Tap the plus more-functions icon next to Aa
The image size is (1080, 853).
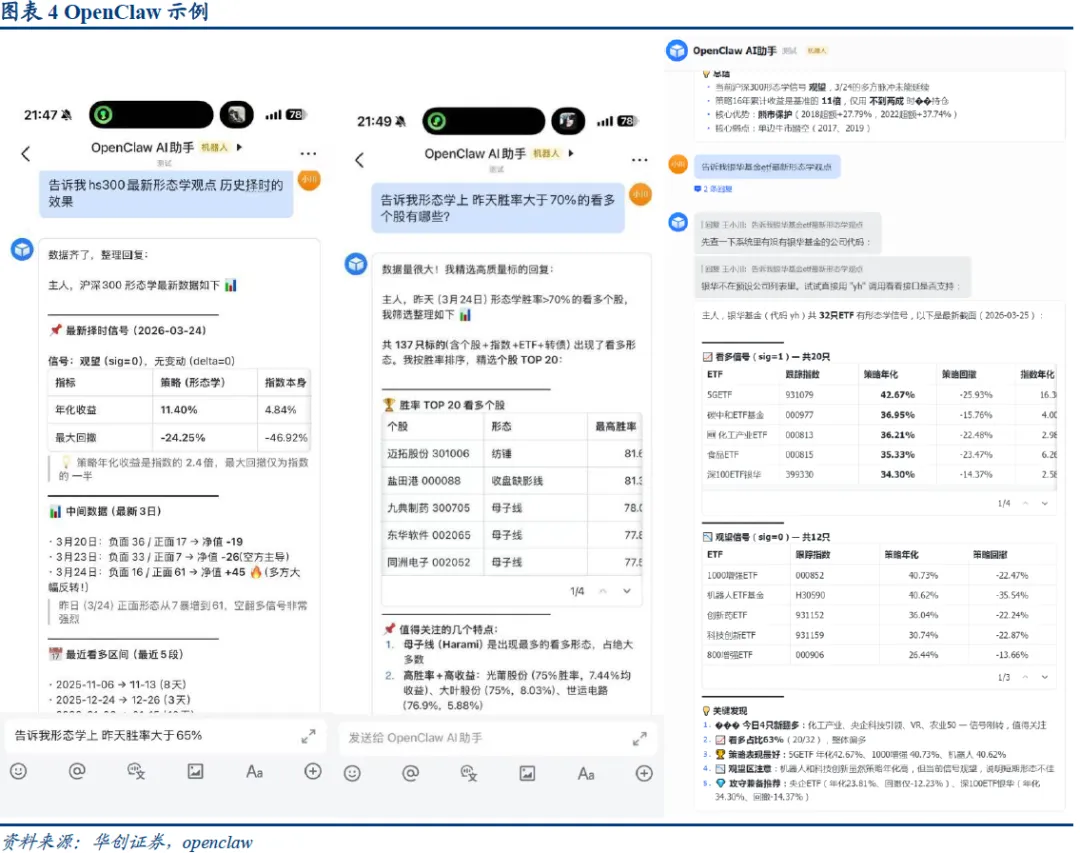pos(314,770)
